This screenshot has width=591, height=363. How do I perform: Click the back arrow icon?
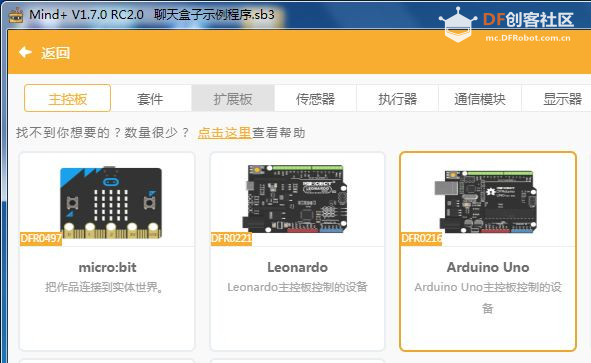pyautogui.click(x=25, y=52)
